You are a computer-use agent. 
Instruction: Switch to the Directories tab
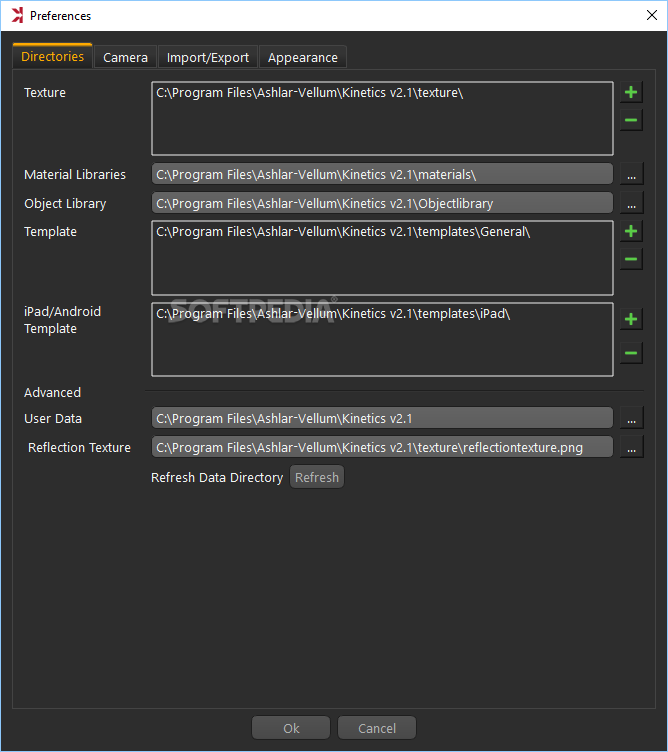pyautogui.click(x=52, y=57)
